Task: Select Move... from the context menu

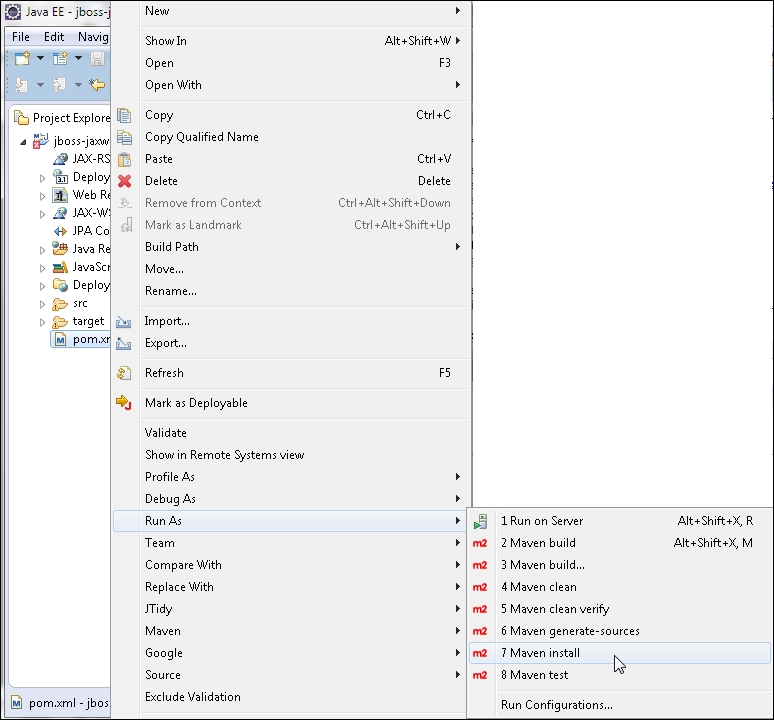Action: (x=290, y=269)
